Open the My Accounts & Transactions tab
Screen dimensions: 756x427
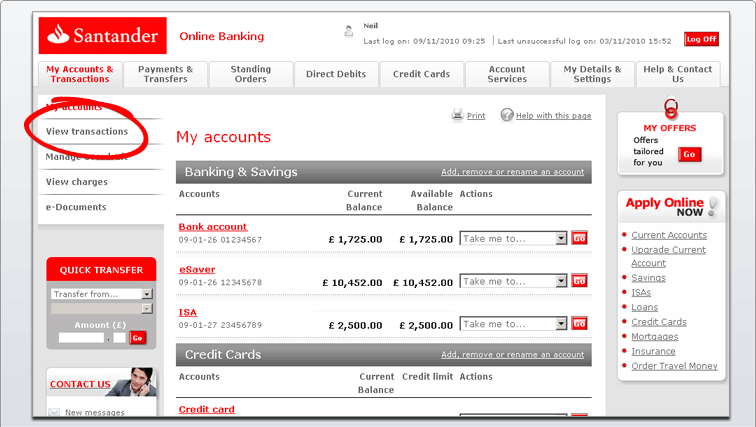[80, 74]
